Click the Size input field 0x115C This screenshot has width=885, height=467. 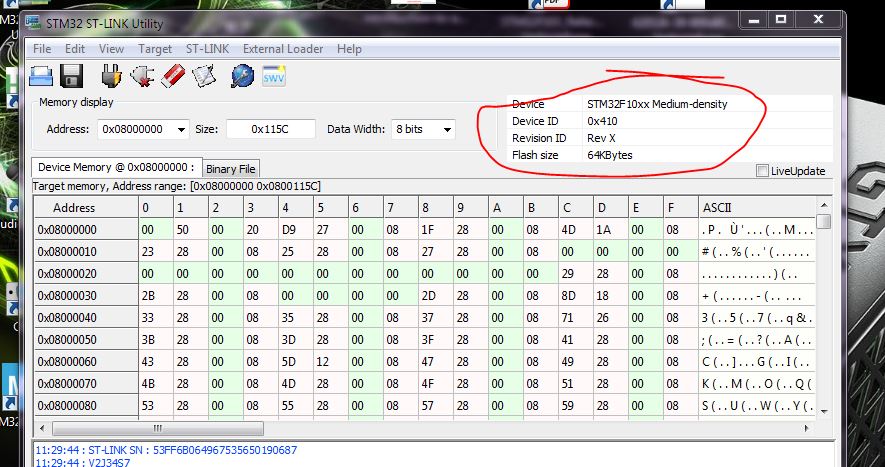[271, 129]
